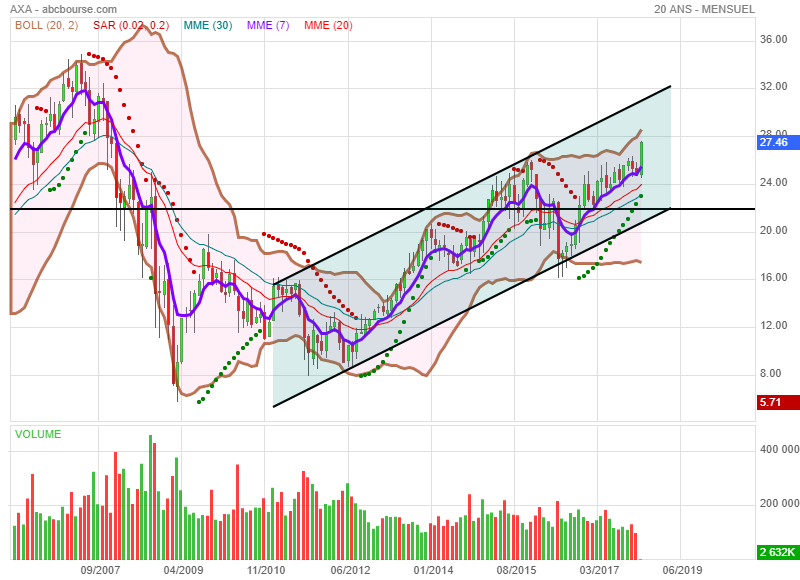This screenshot has height=580, width=800.
Task: Click the 04/2009 date axis label
Action: (x=183, y=570)
